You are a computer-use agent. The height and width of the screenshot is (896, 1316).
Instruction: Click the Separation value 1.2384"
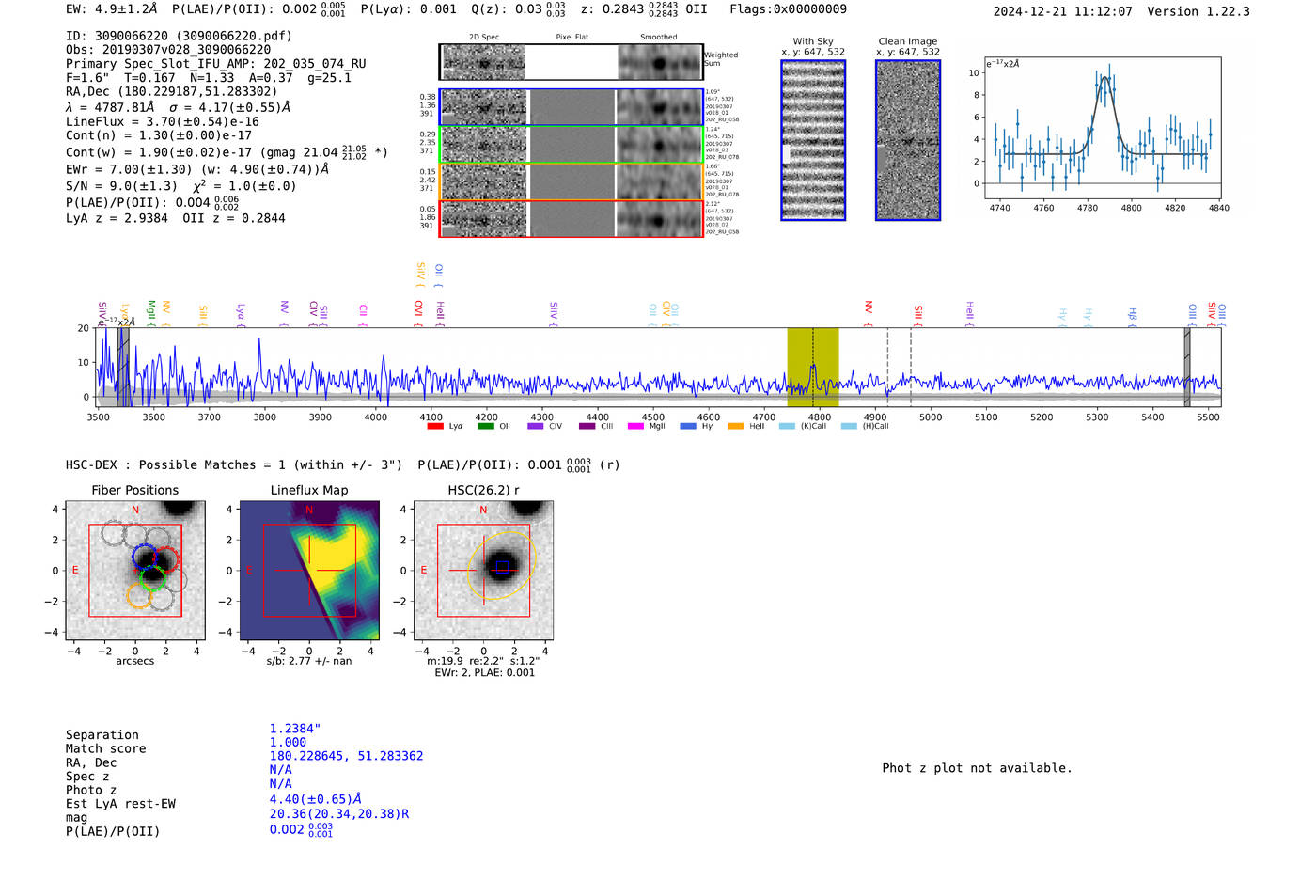pos(295,729)
